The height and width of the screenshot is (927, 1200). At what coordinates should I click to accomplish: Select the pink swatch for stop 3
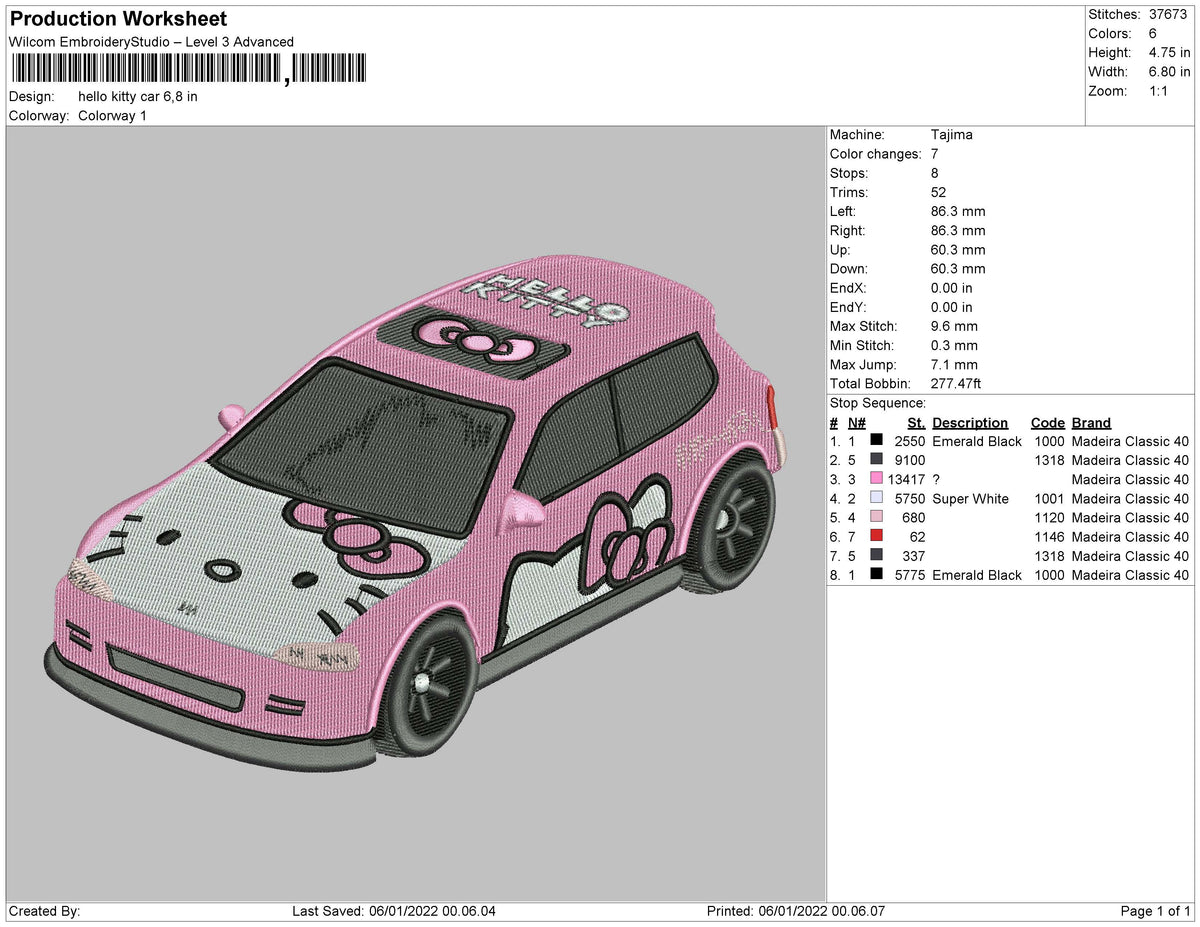(x=877, y=479)
